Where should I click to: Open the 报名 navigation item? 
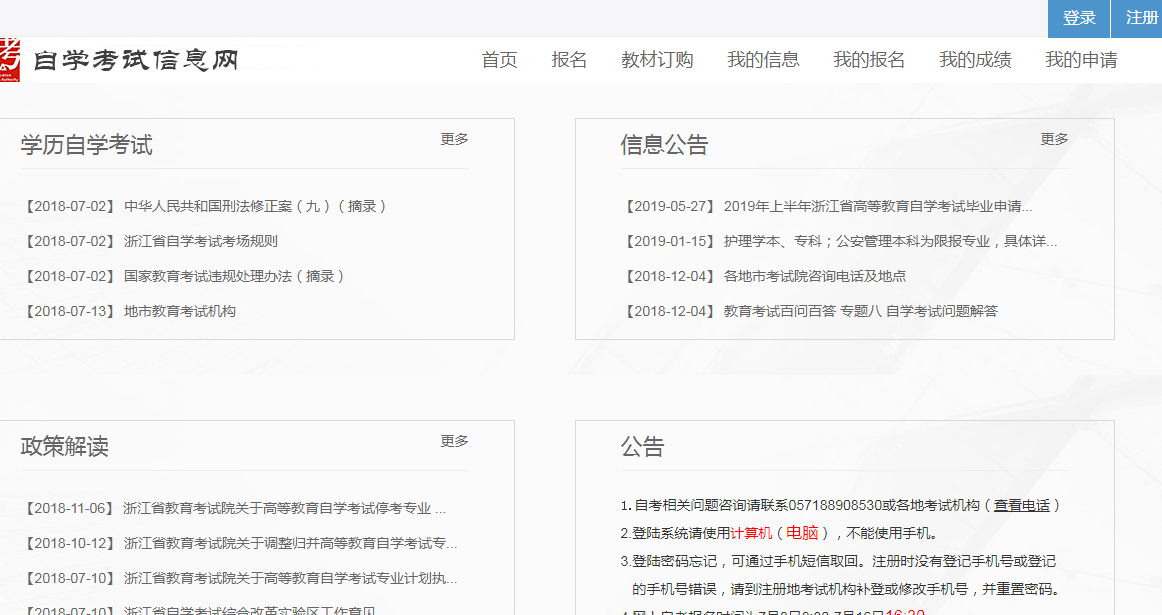pyautogui.click(x=569, y=60)
